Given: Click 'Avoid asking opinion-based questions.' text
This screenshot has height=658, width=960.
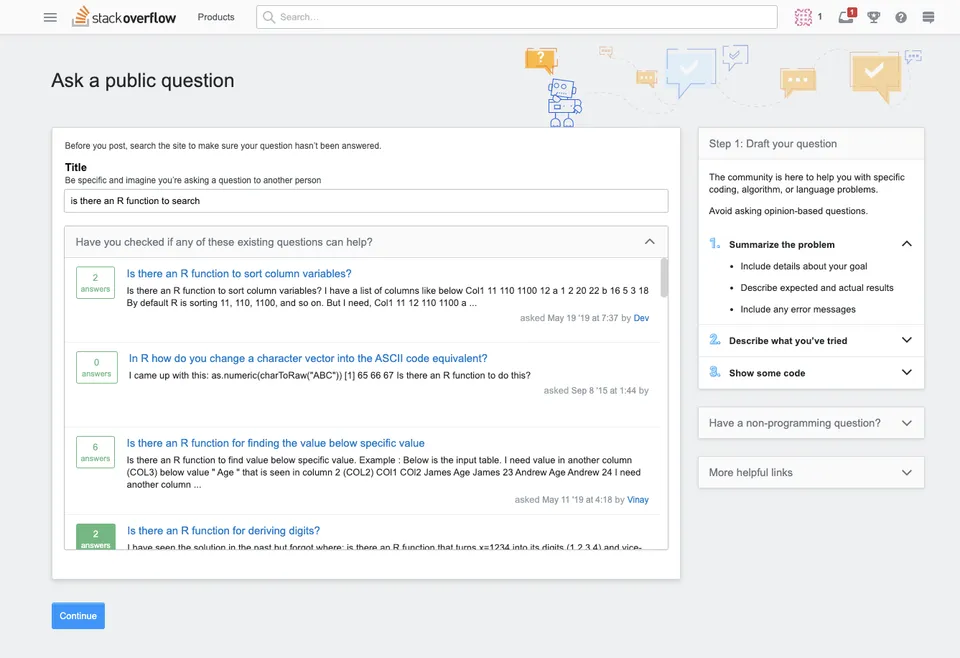Looking at the screenshot, I should (x=788, y=211).
